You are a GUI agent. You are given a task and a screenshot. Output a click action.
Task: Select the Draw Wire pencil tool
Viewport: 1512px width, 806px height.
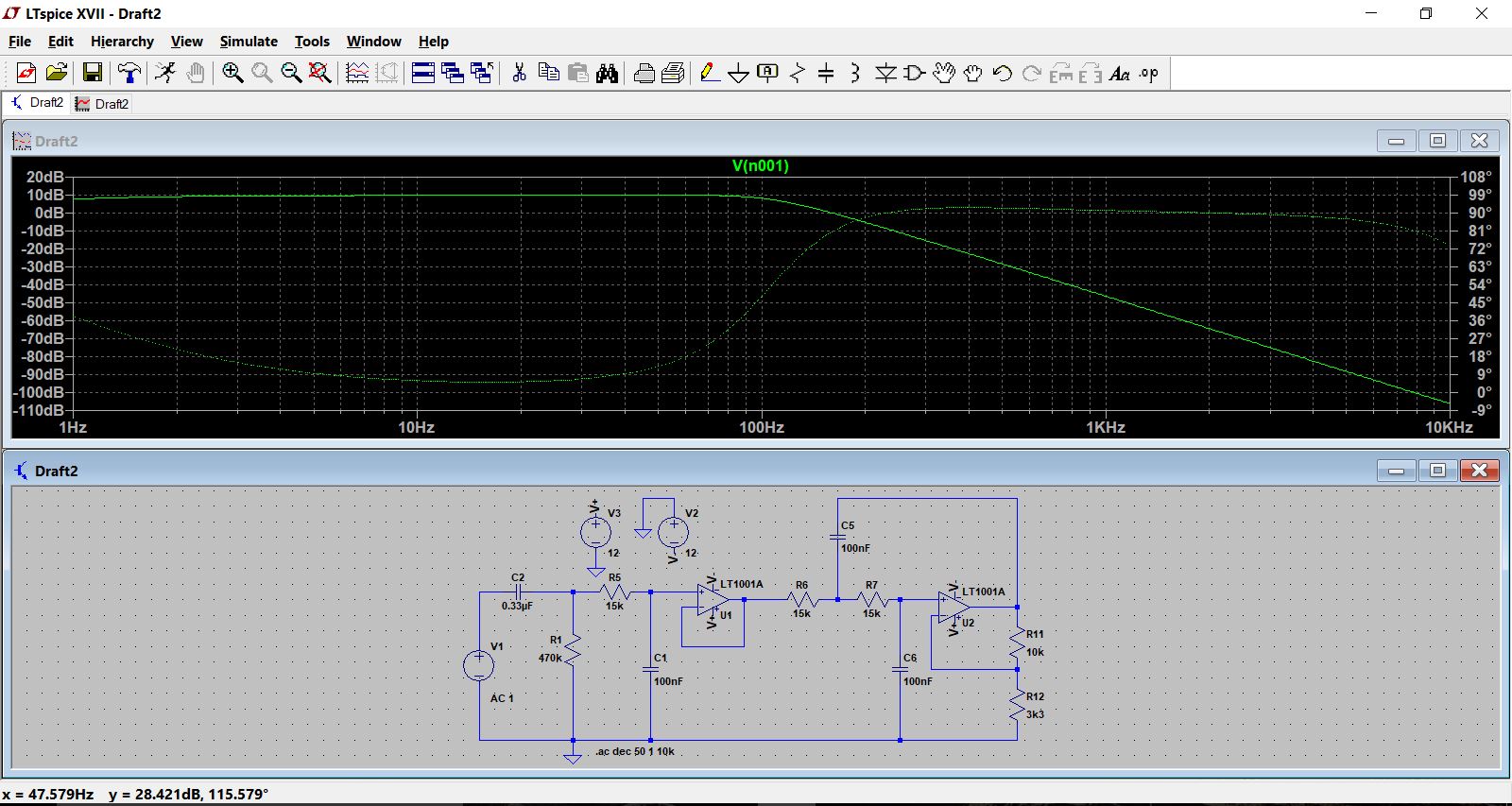coord(710,73)
